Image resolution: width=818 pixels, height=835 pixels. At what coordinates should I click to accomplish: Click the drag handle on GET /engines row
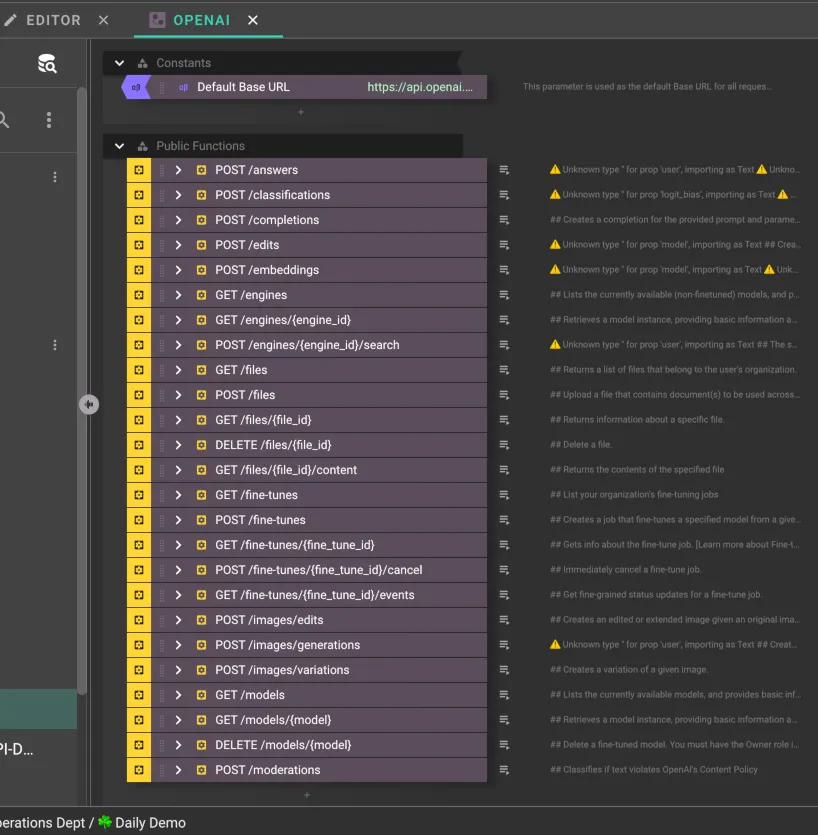[x=162, y=295]
